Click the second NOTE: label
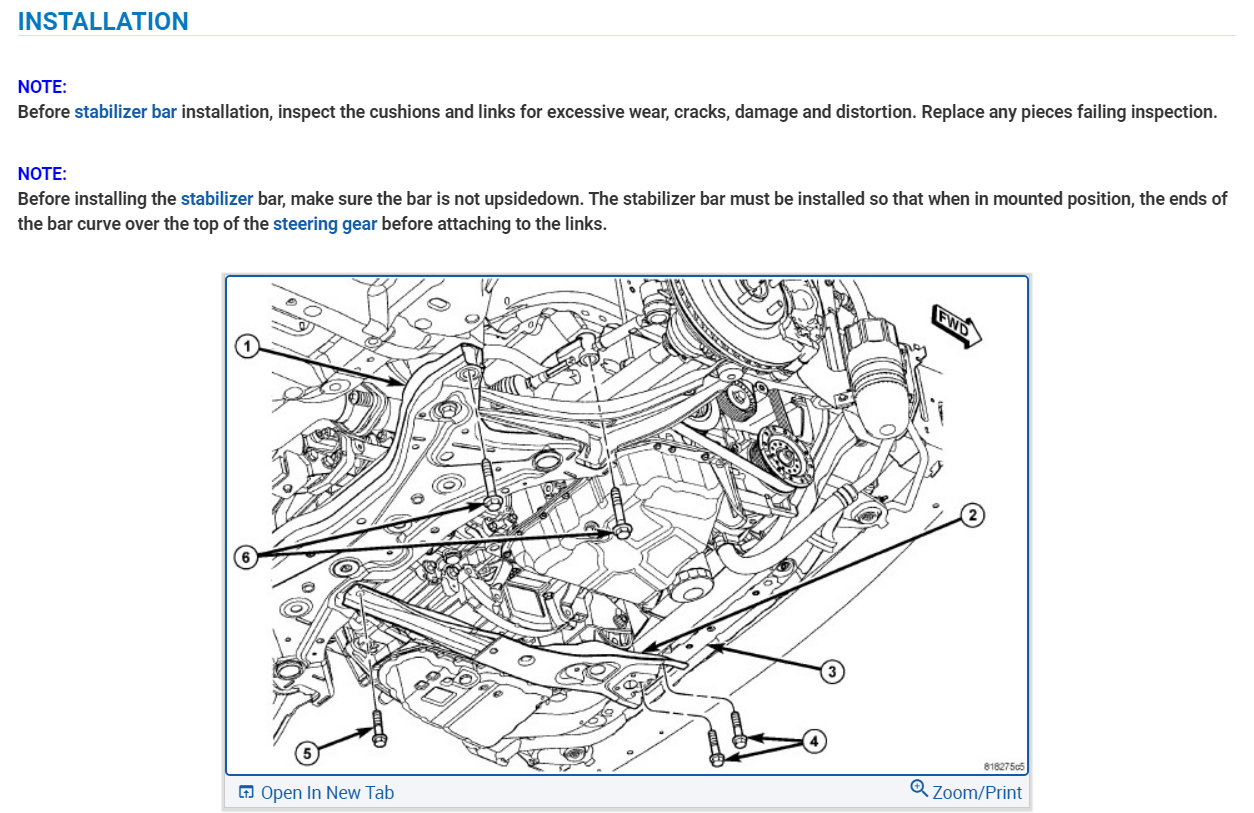This screenshot has width=1254, height=813. (x=42, y=174)
